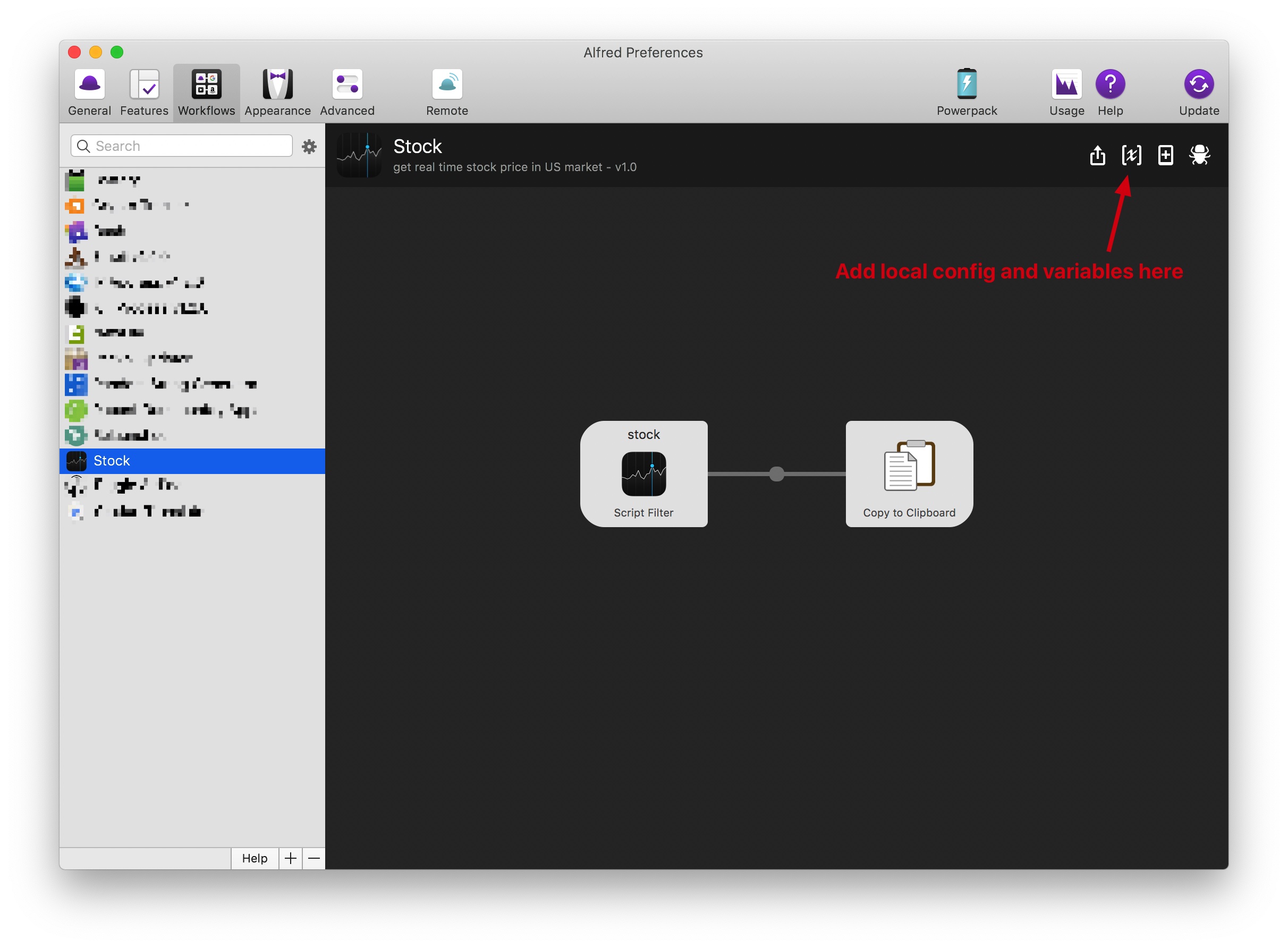Switch to the Appearance tab
Viewport: 1288px width, 948px height.
point(277,92)
